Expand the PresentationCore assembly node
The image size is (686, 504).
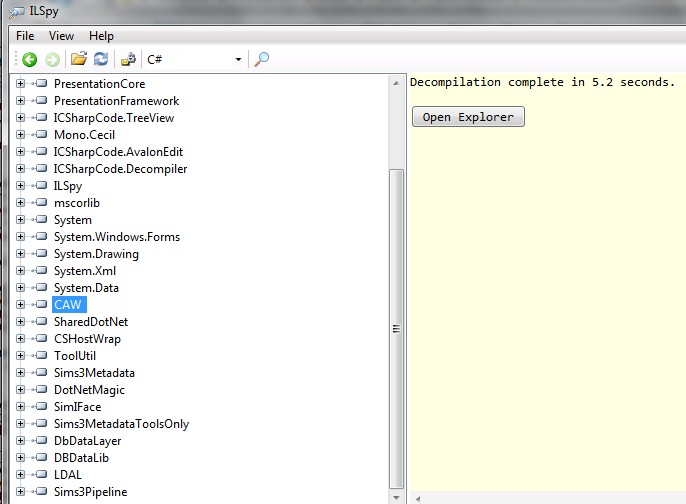click(x=20, y=83)
